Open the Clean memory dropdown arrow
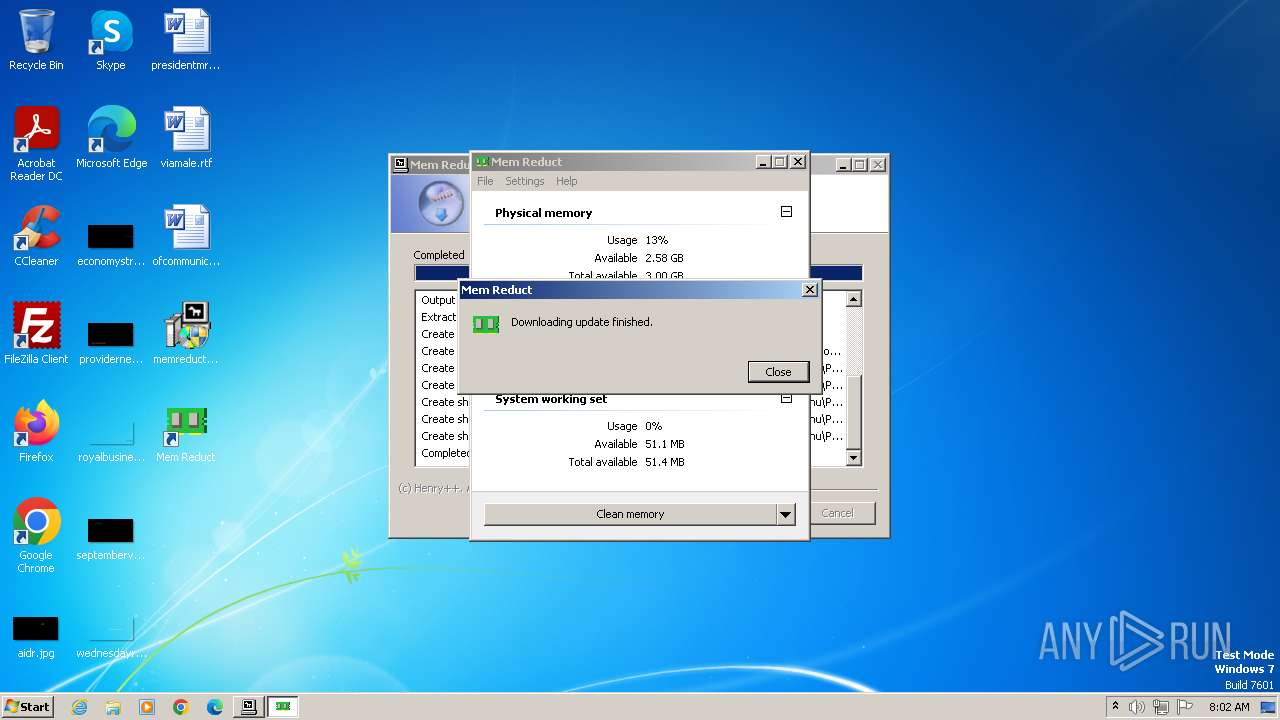The width and height of the screenshot is (1280, 720). (786, 514)
